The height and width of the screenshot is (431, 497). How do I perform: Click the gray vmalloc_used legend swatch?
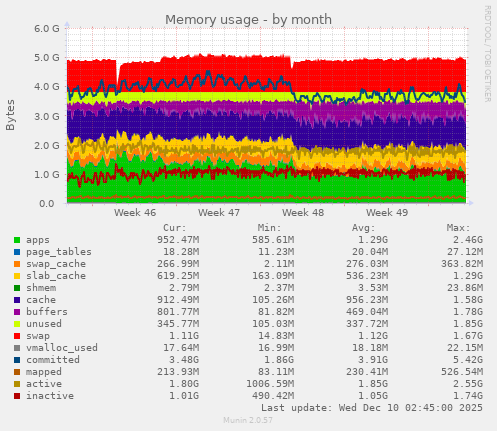click(x=17, y=348)
